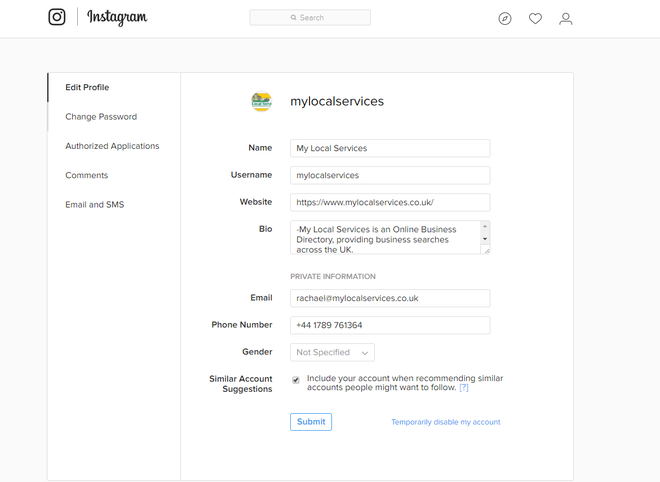The width and height of the screenshot is (660, 482).
Task: Select the Edit Profile tab
Action: (x=87, y=87)
